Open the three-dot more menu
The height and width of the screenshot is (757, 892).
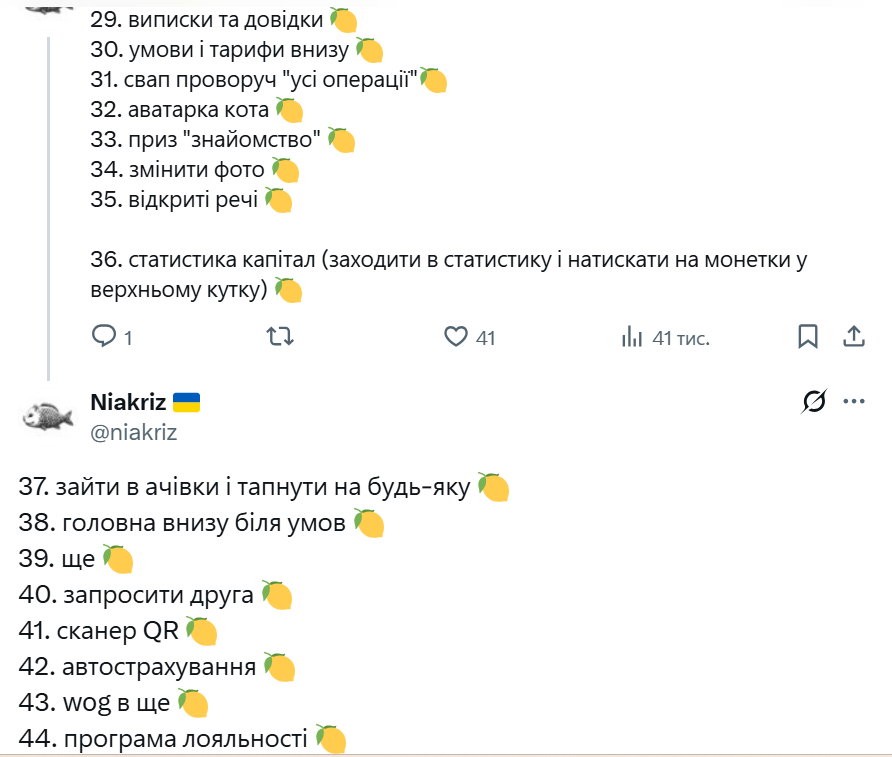[x=853, y=402]
